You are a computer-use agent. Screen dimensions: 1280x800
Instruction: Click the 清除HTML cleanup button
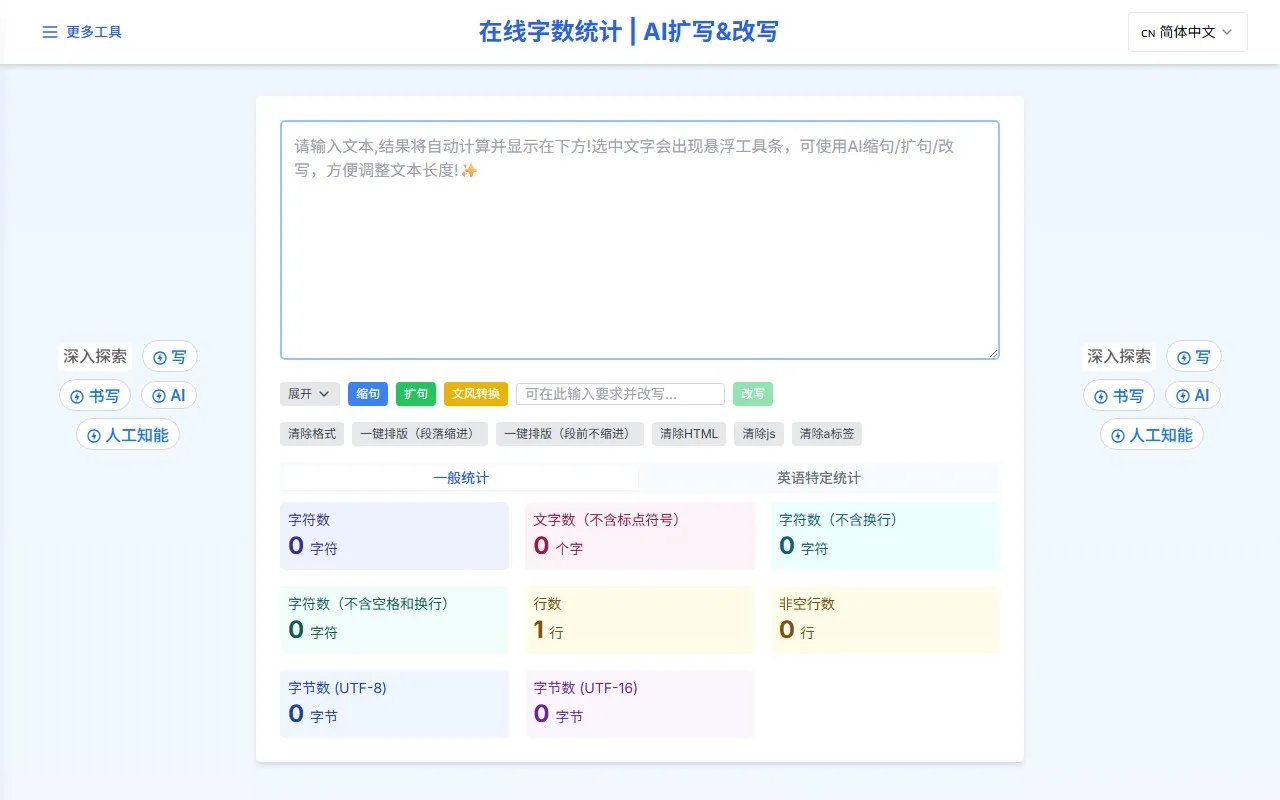point(688,433)
